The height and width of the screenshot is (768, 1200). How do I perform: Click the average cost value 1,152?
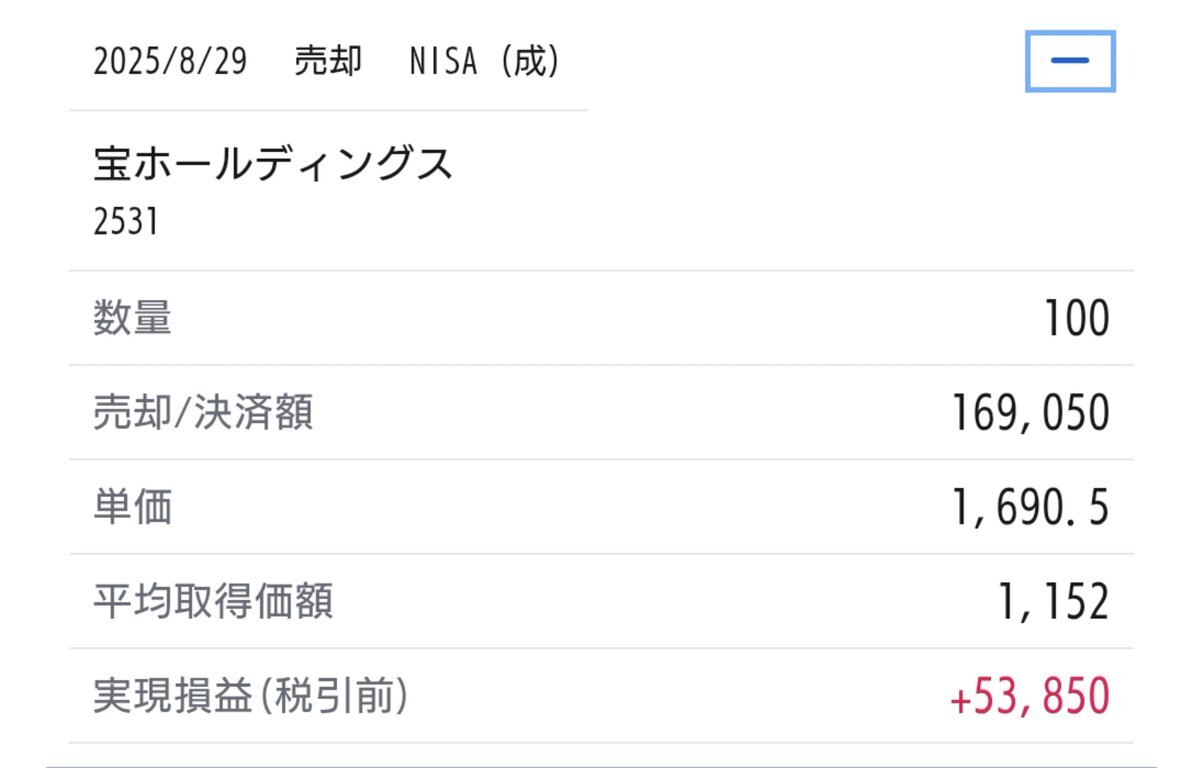pyautogui.click(x=1056, y=602)
